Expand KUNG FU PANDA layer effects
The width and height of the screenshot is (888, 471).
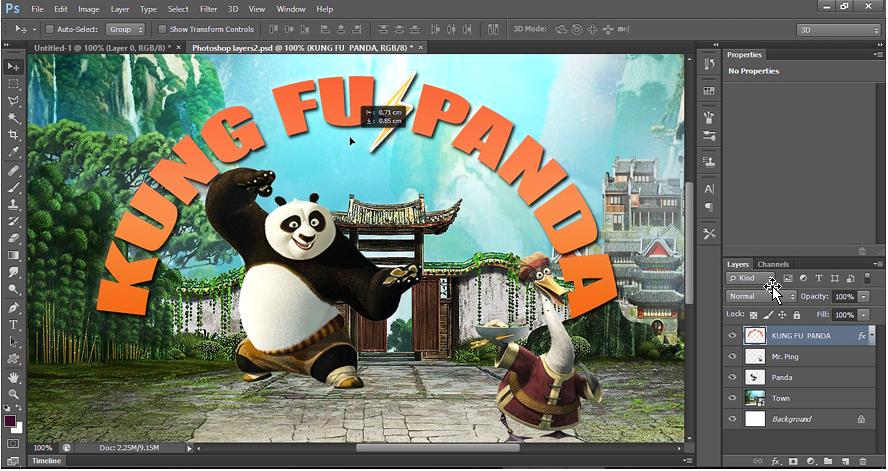click(872, 336)
